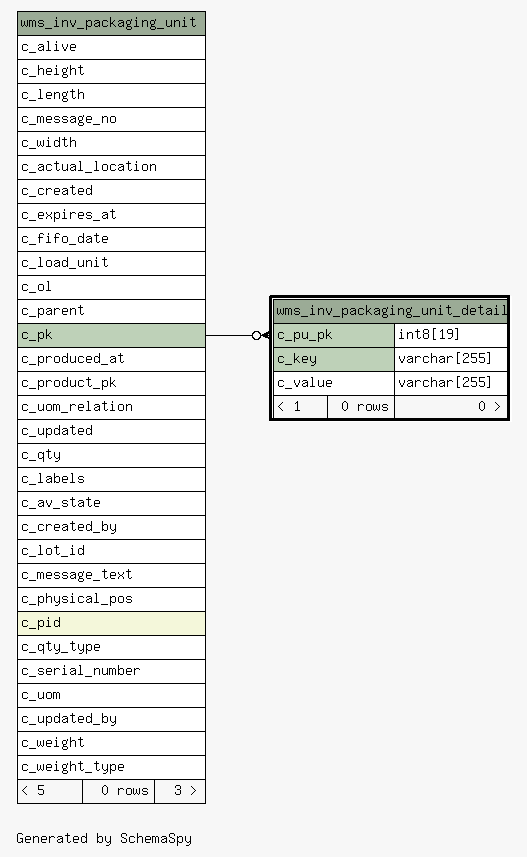
Task: Select the c_uom_relation column
Action: (112, 407)
